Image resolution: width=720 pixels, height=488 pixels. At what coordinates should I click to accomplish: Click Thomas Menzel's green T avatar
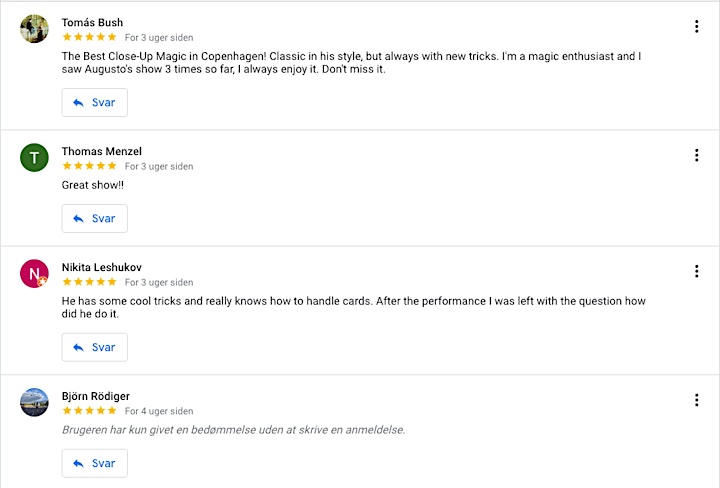[34, 157]
